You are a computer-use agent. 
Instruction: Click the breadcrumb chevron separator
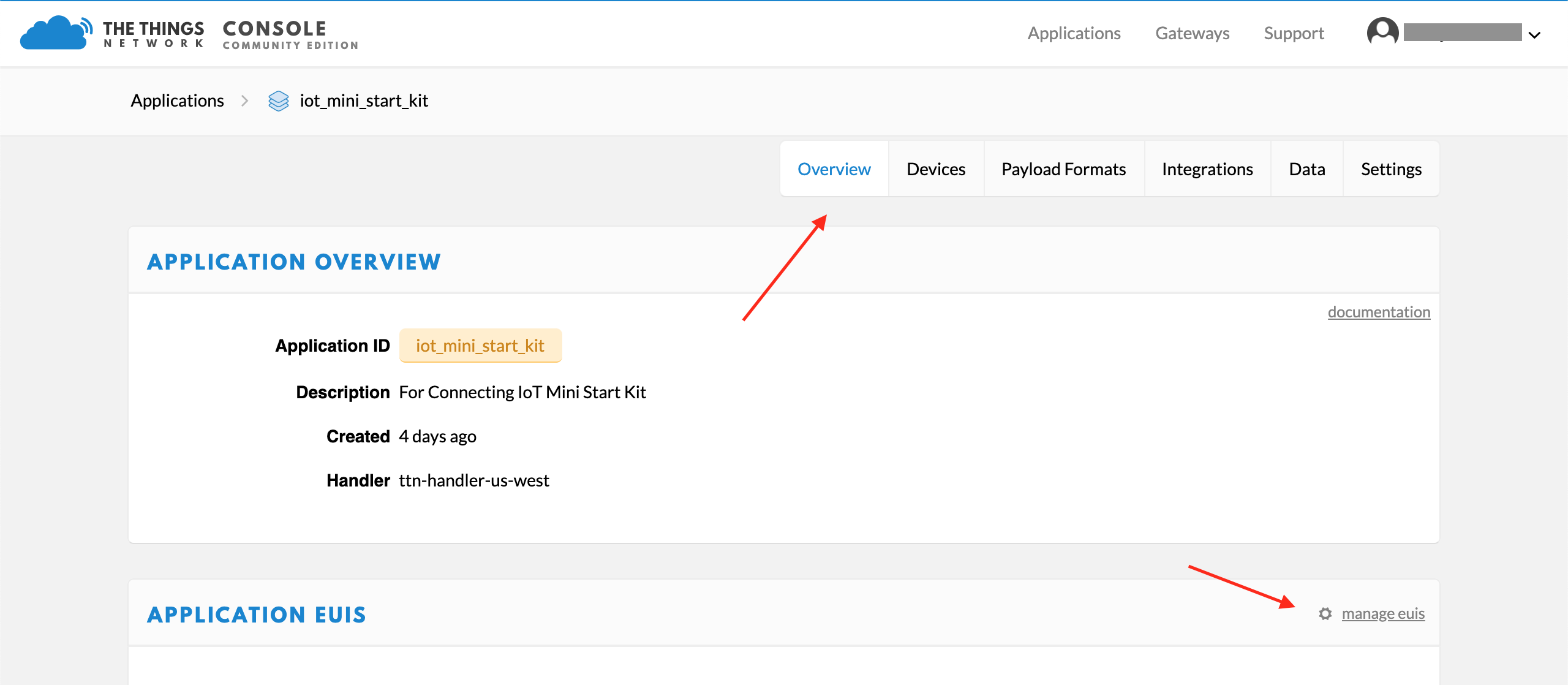(245, 101)
